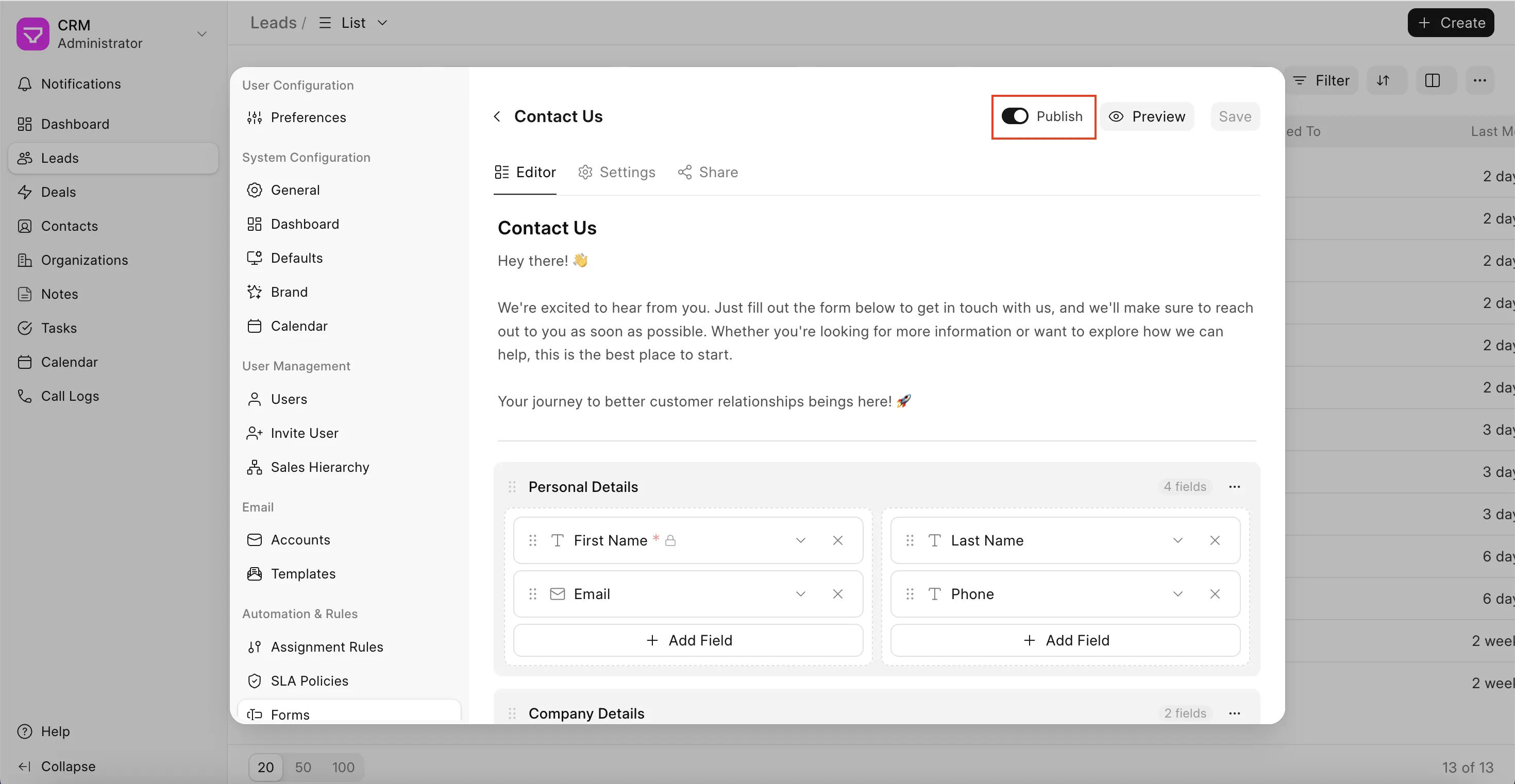Open Notes in main sidebar
Screen dimensions: 1515x784
click(x=113, y=295)
